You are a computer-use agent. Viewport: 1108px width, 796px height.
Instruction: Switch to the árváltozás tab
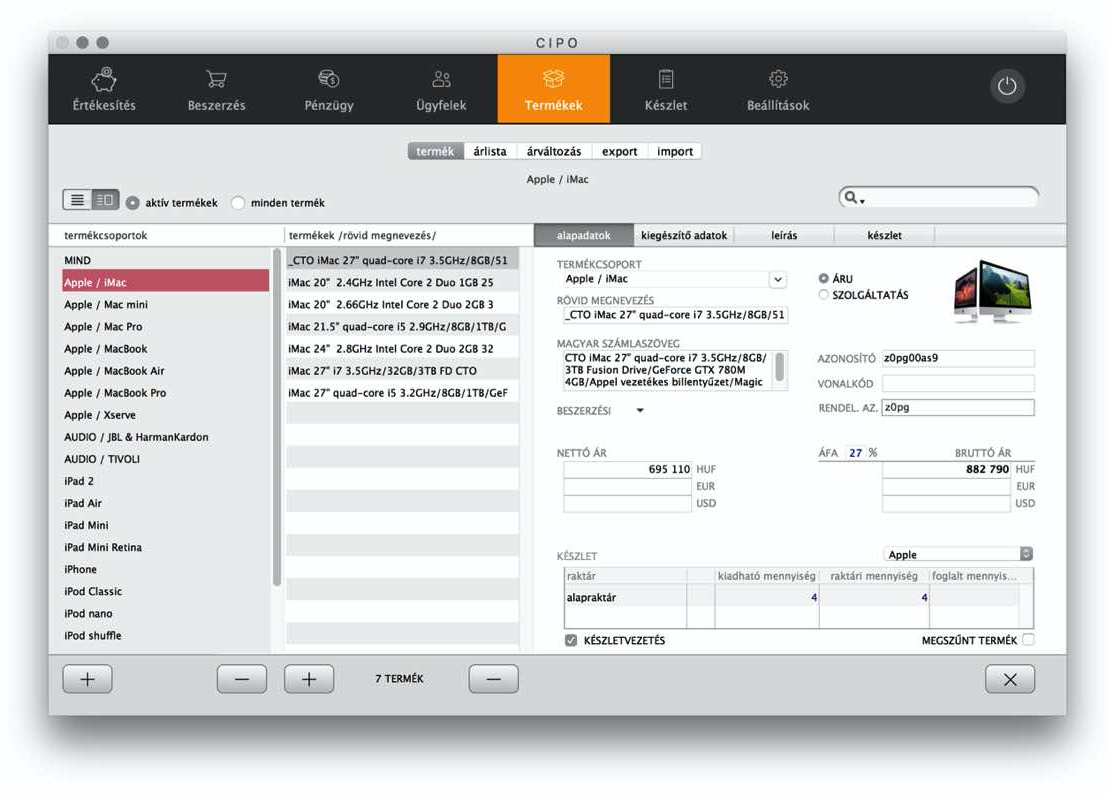[554, 151]
